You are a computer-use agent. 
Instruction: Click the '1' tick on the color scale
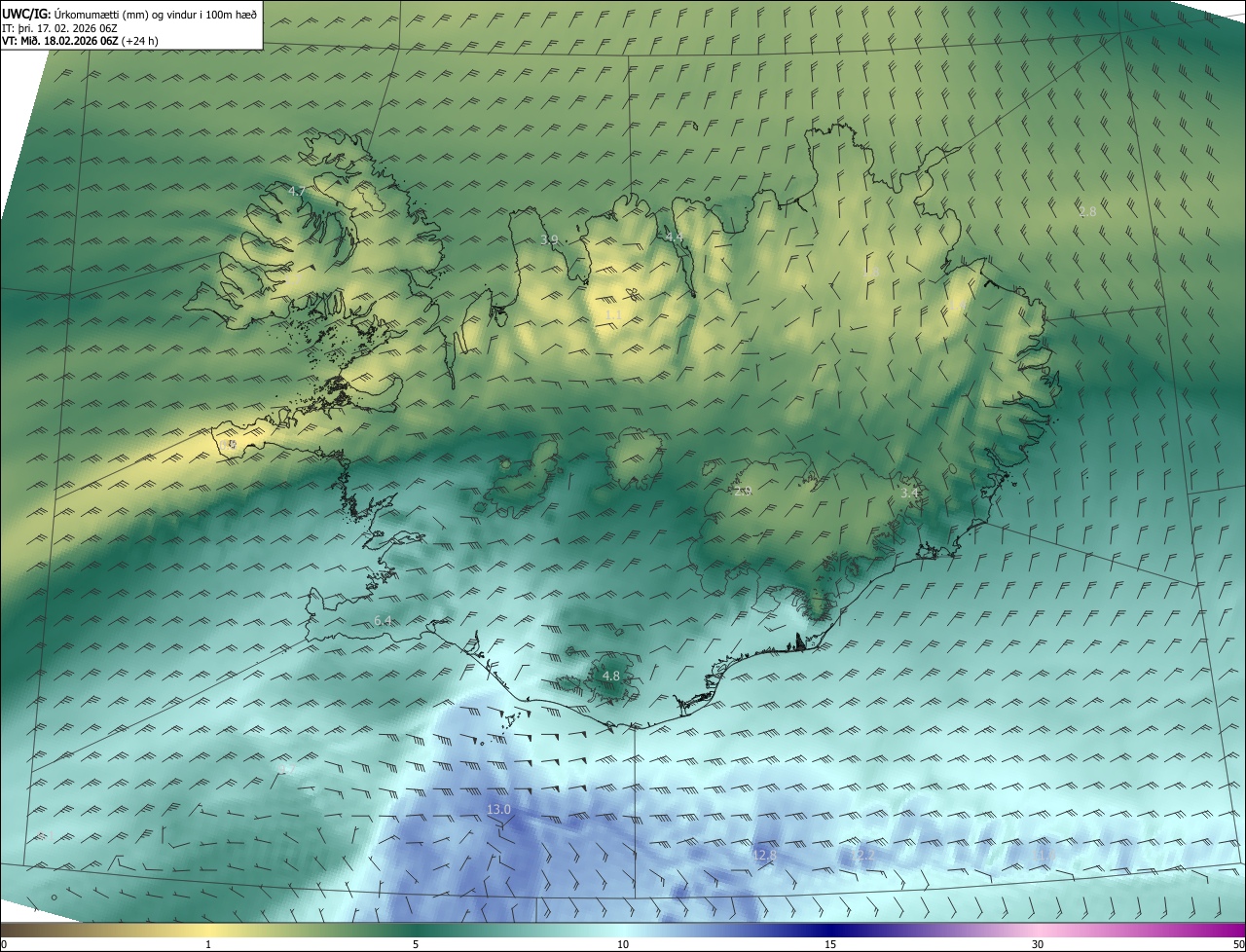pos(208,945)
